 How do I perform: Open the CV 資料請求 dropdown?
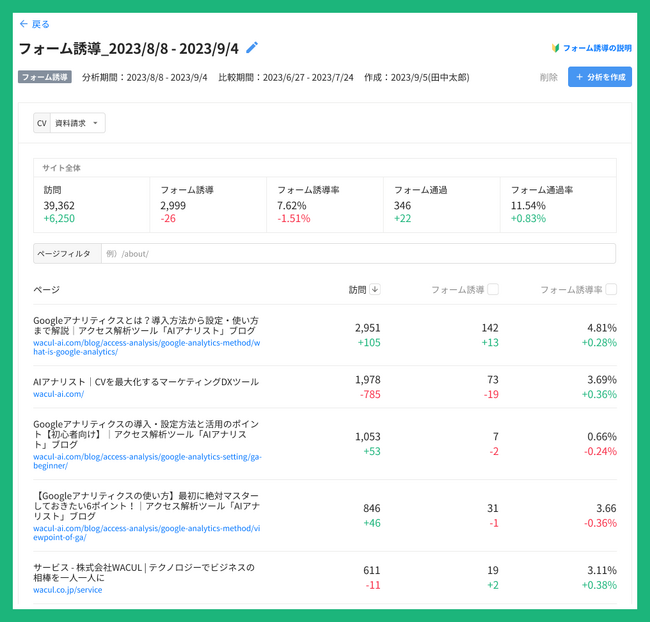coord(69,123)
